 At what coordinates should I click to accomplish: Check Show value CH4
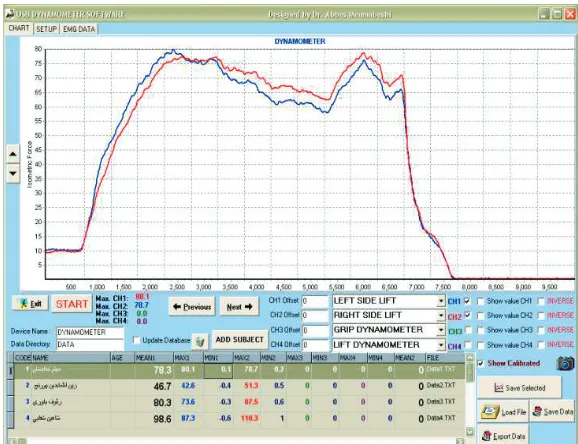click(481, 345)
